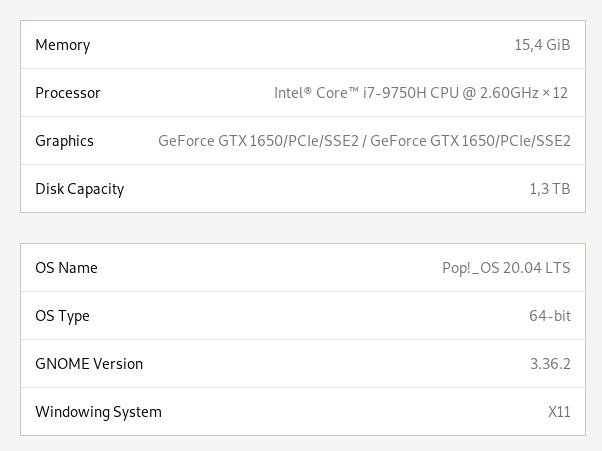Viewport: 602px width, 451px height.
Task: Click the GNOME Version label
Action: coord(89,363)
